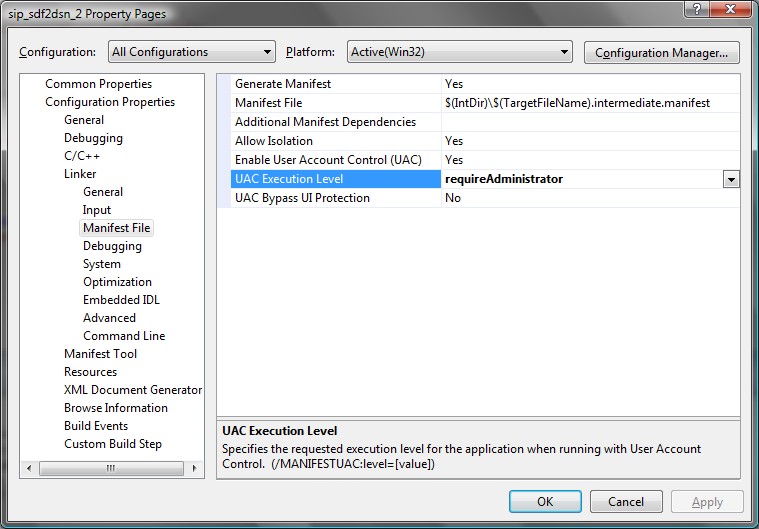Select the Build Events node
The width and height of the screenshot is (759, 529).
coord(96,425)
